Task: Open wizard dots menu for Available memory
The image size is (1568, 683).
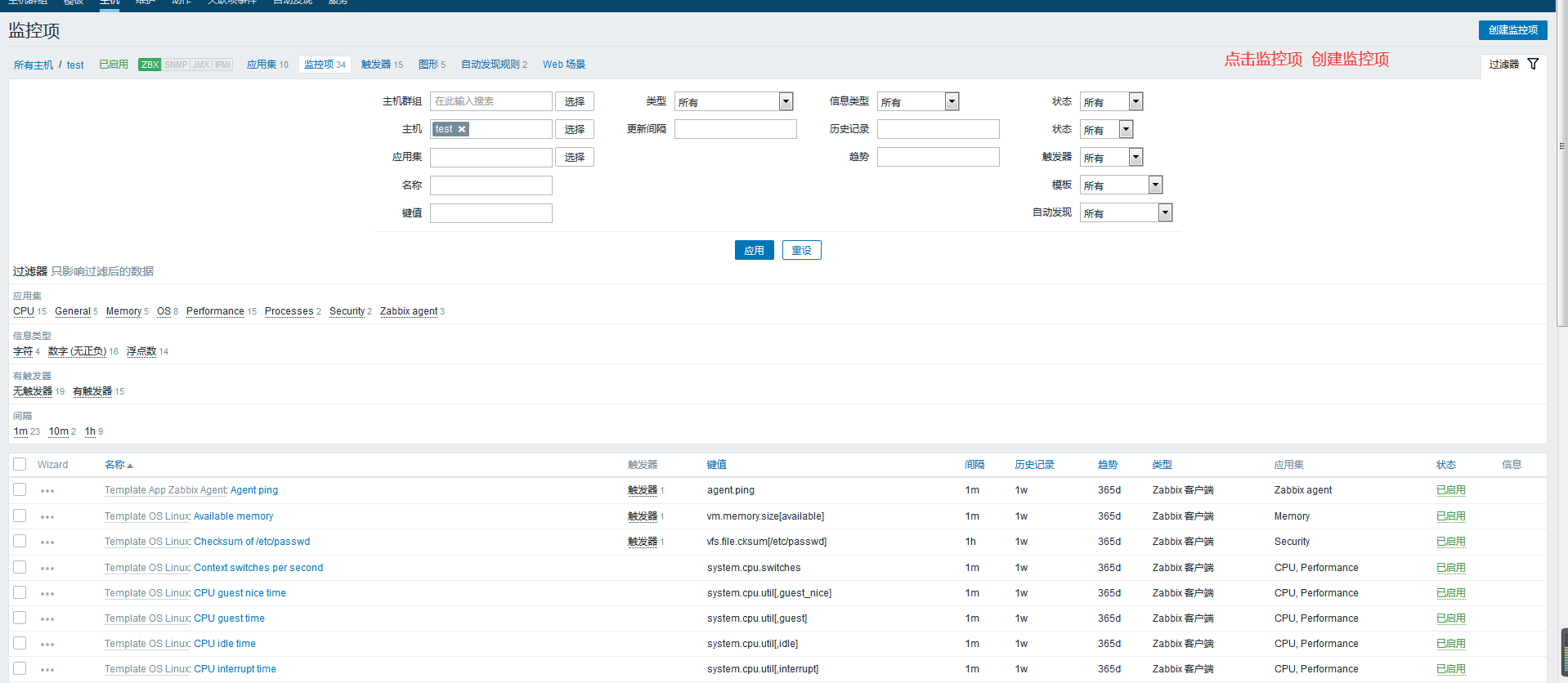Action: (47, 517)
